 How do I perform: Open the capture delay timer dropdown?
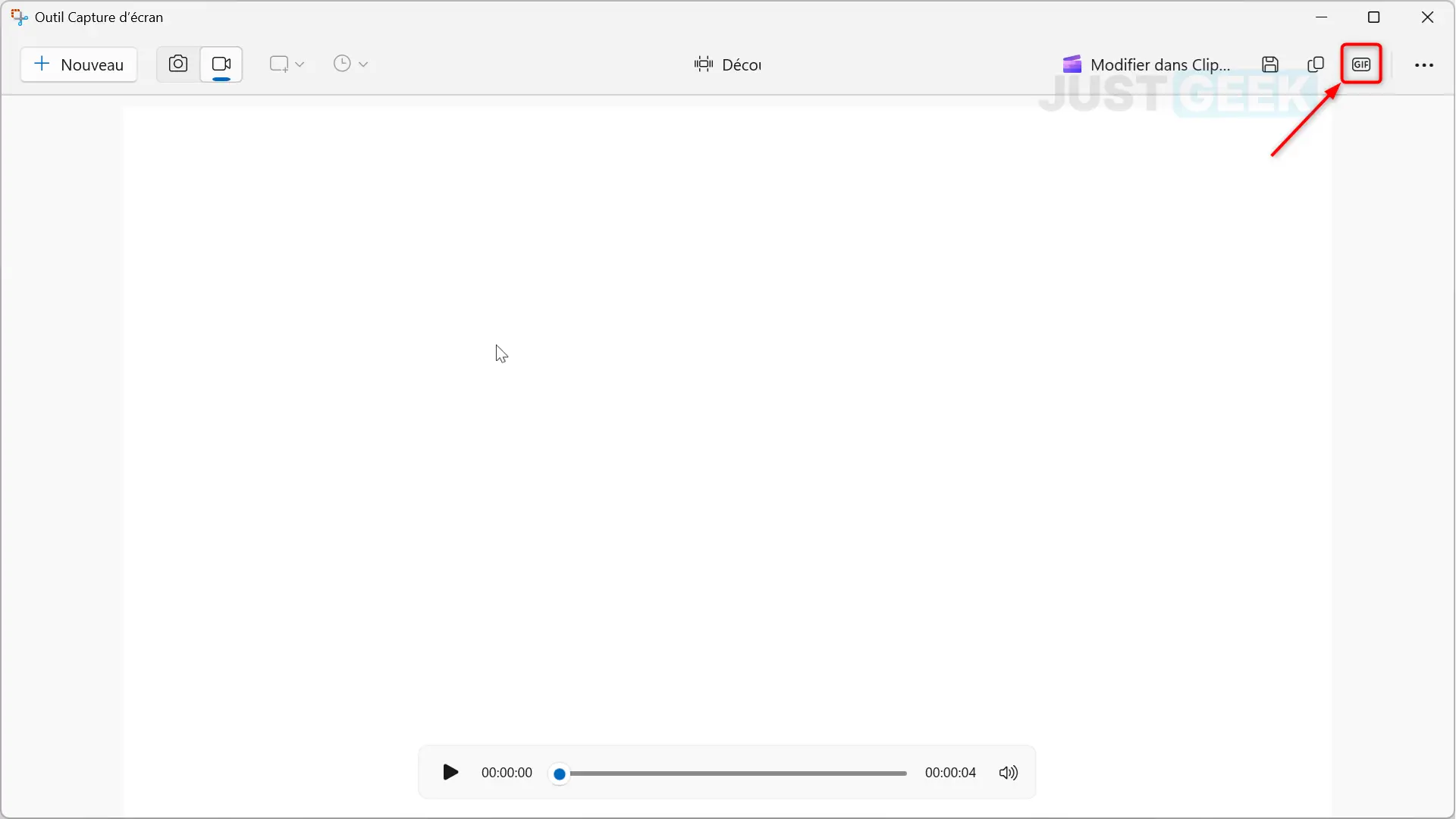350,64
